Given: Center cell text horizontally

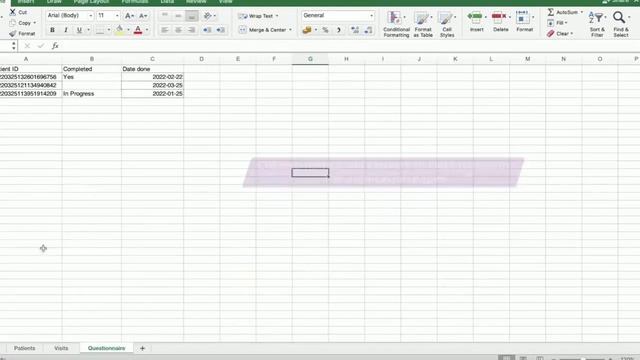Looking at the screenshot, I should coord(178,30).
